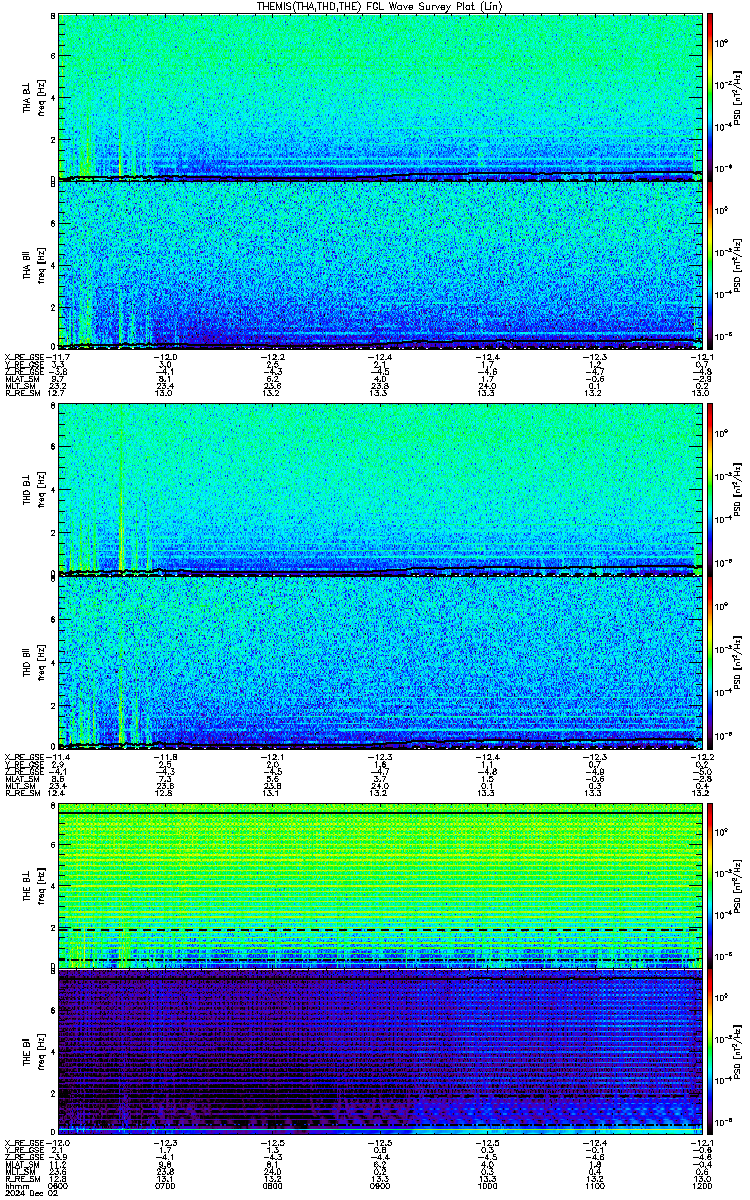Screen dimensions: 750x1200
Task: Select the THA B-perpendicular spectrogram panel
Action: (379, 97)
